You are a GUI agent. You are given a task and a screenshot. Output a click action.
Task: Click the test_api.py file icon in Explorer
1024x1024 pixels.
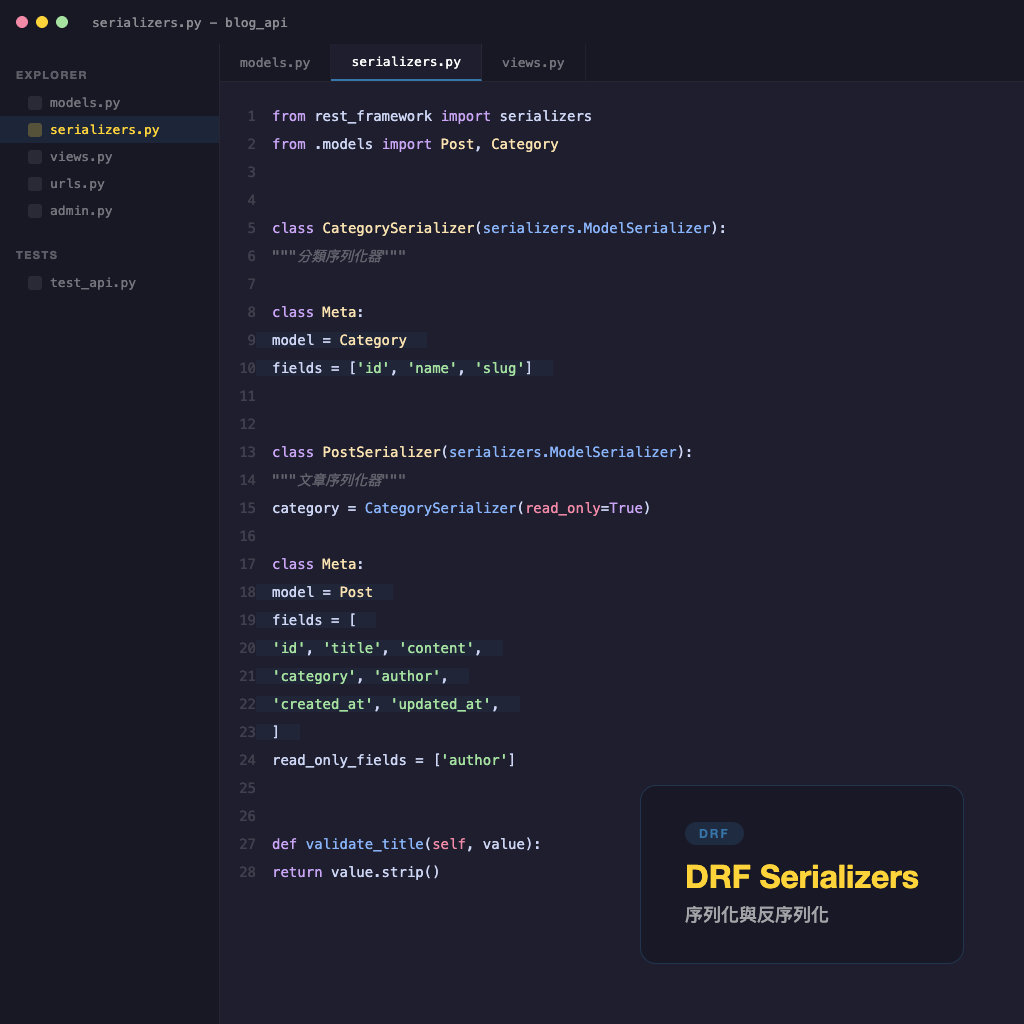coord(35,283)
